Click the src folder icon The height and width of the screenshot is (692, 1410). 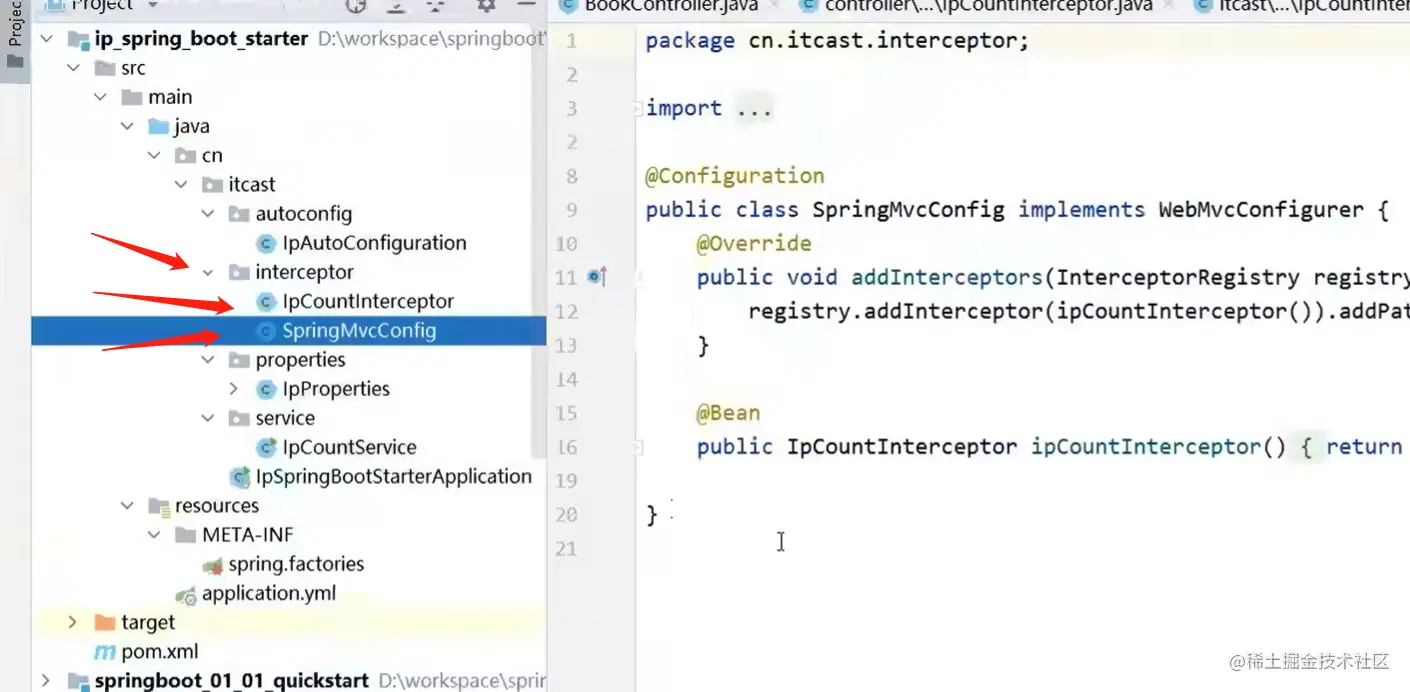point(105,68)
